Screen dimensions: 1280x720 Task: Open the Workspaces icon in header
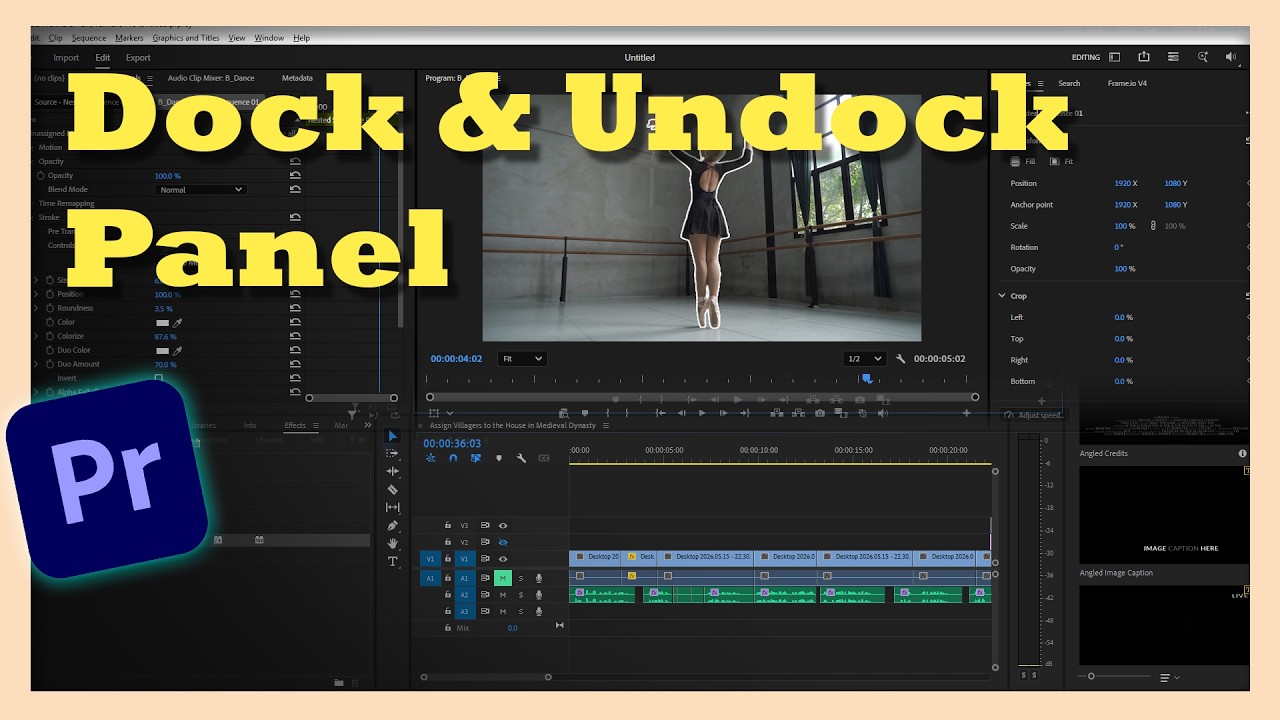pyautogui.click(x=1115, y=57)
